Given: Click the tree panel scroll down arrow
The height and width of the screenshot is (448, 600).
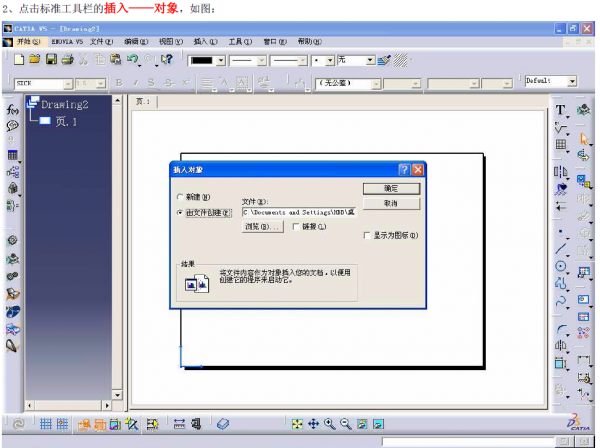Looking at the screenshot, I should click(x=117, y=395).
